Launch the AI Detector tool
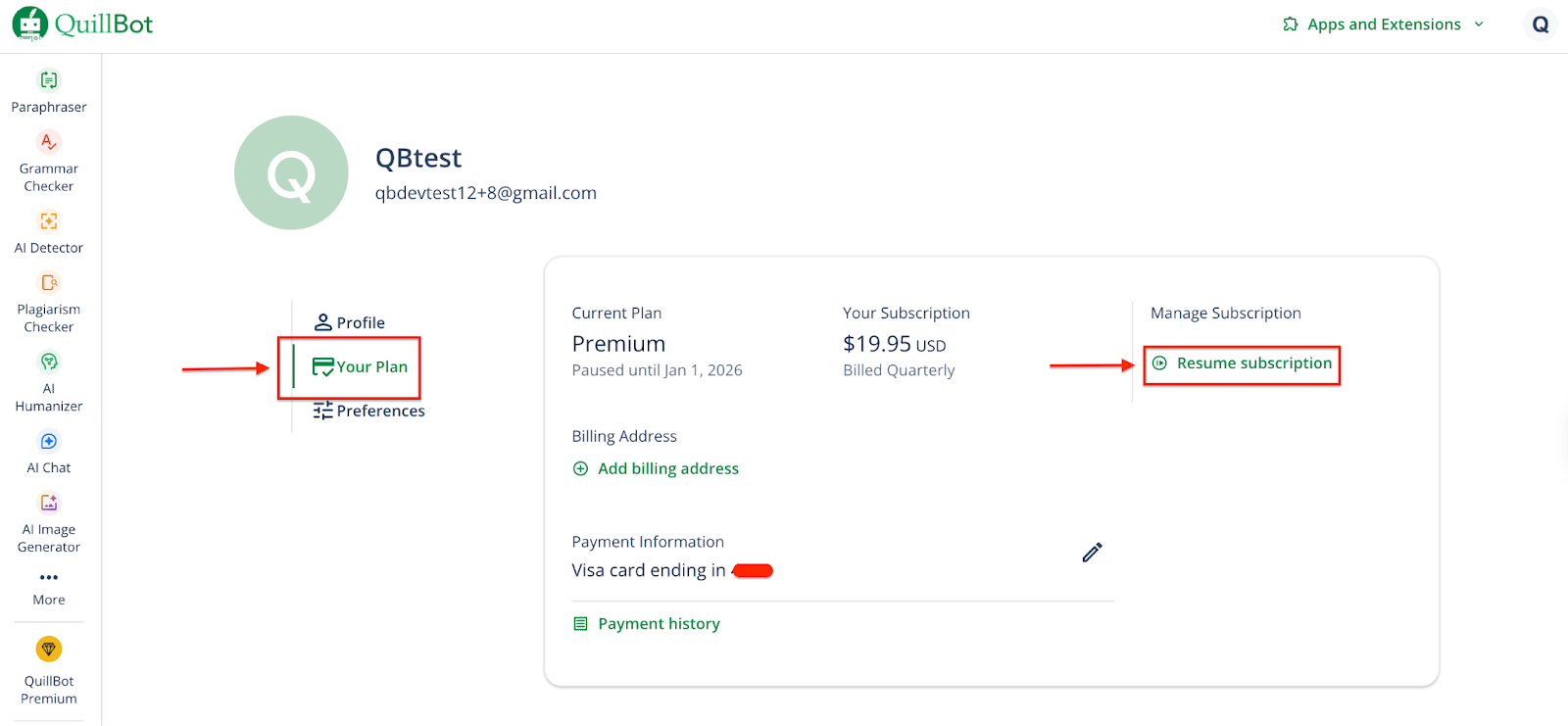 49,221
